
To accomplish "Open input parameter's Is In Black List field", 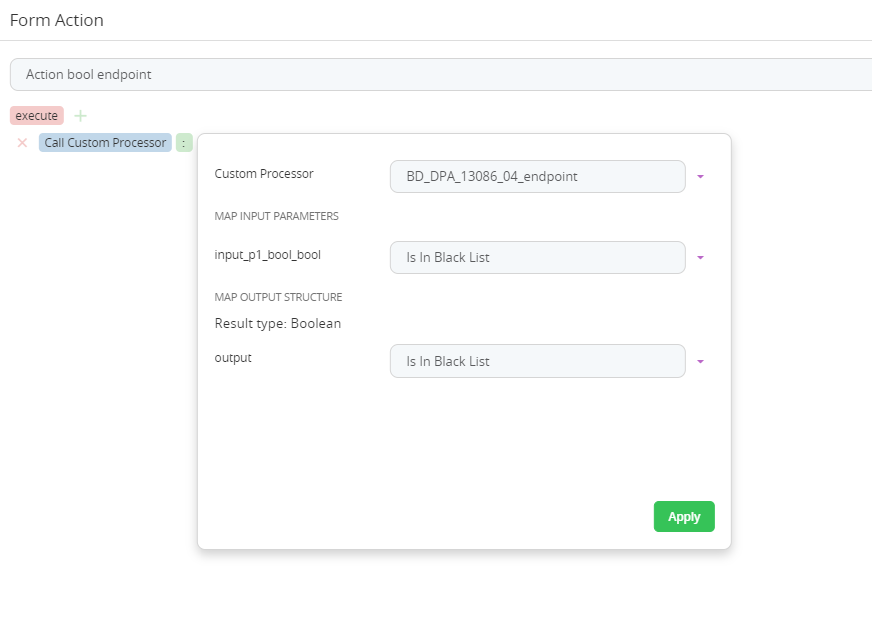I will coord(537,258).
